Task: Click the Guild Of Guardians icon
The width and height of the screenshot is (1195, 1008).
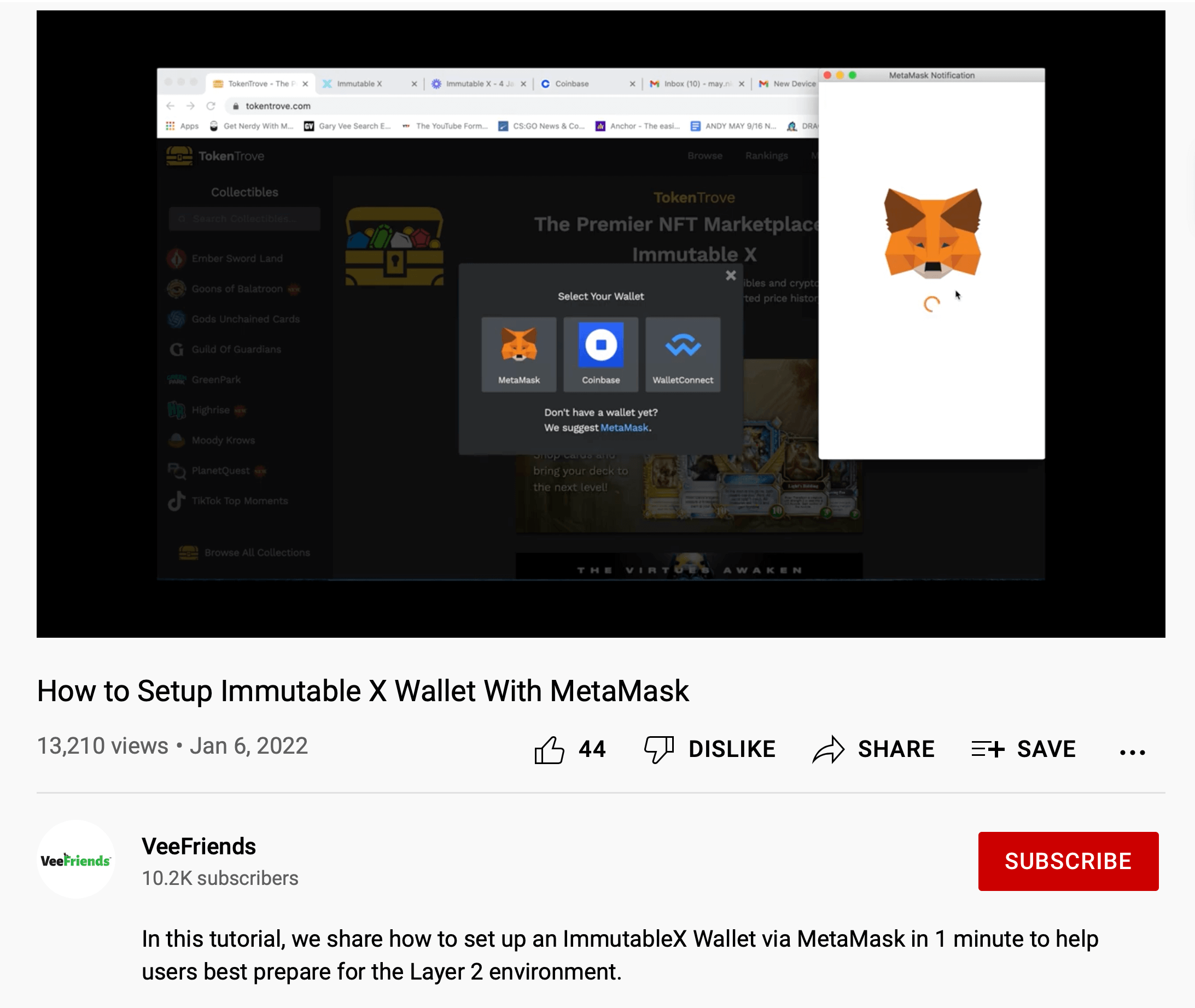Action: coord(177,349)
